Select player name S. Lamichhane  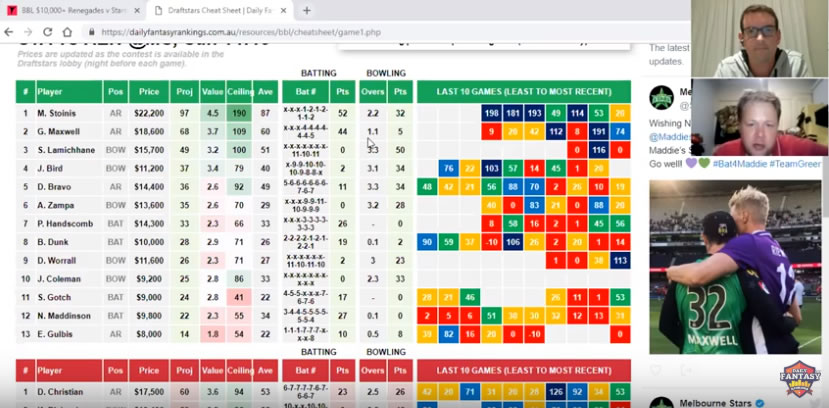click(x=66, y=150)
